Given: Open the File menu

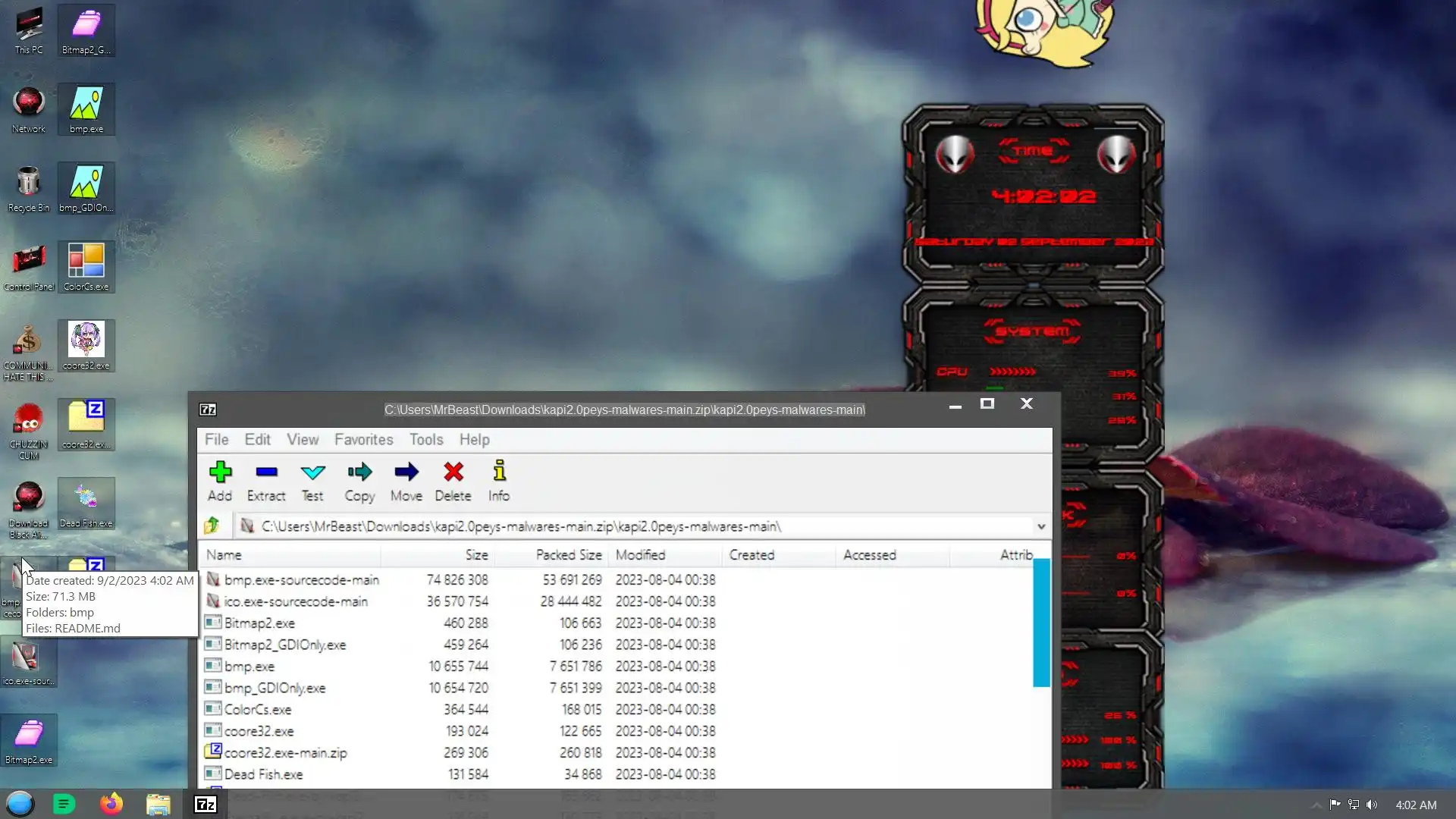Looking at the screenshot, I should click(216, 440).
